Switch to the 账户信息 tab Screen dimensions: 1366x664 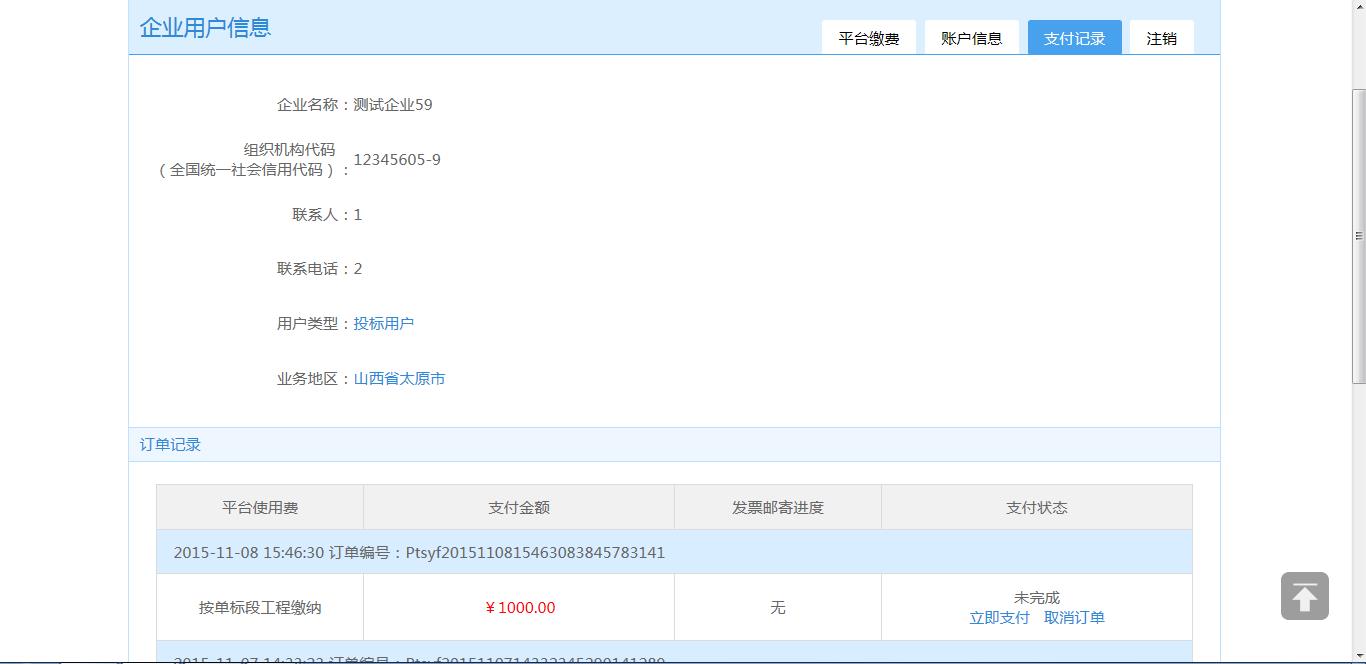click(x=971, y=38)
